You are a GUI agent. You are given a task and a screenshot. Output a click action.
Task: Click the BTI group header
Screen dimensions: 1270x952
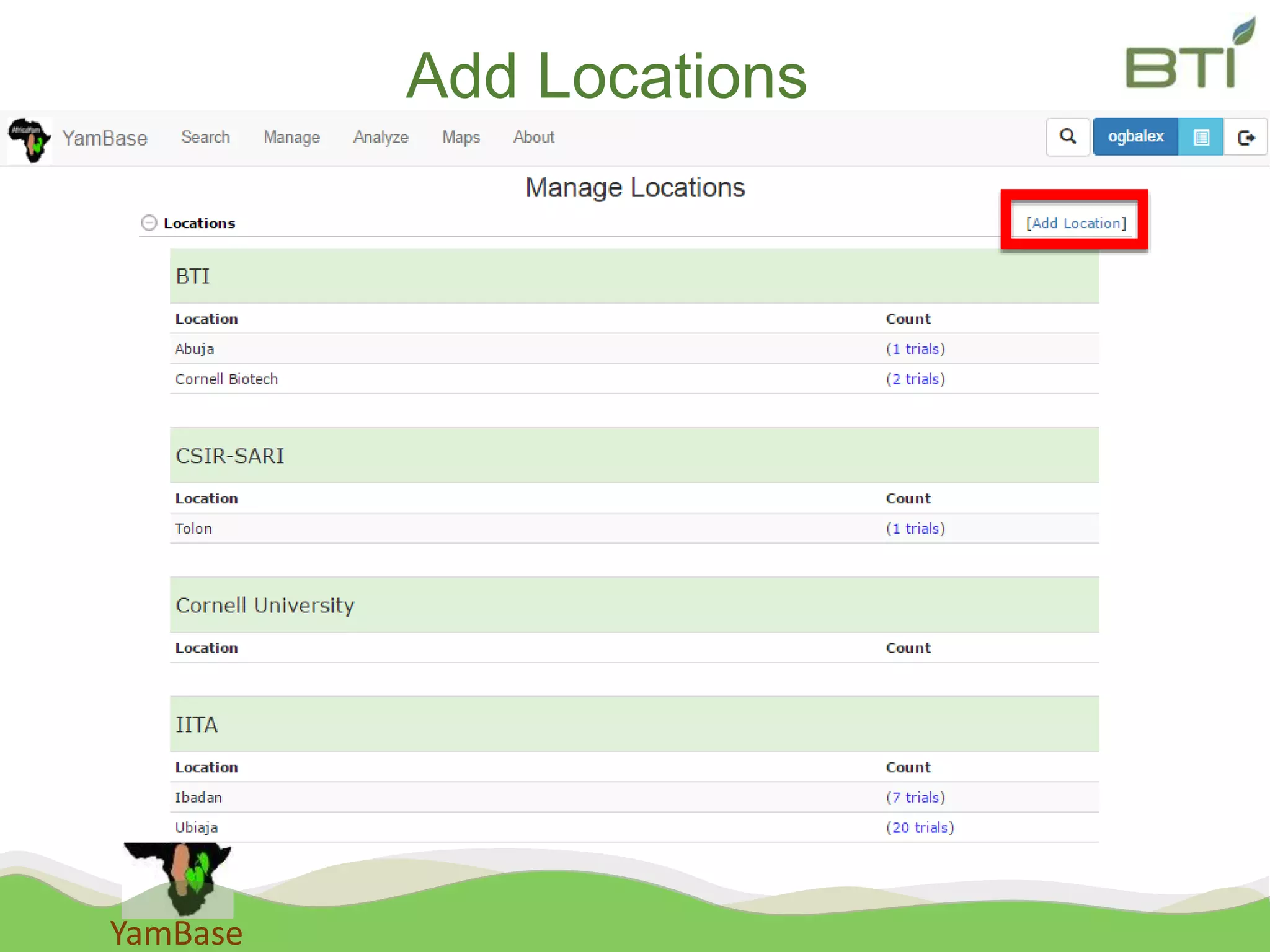634,276
